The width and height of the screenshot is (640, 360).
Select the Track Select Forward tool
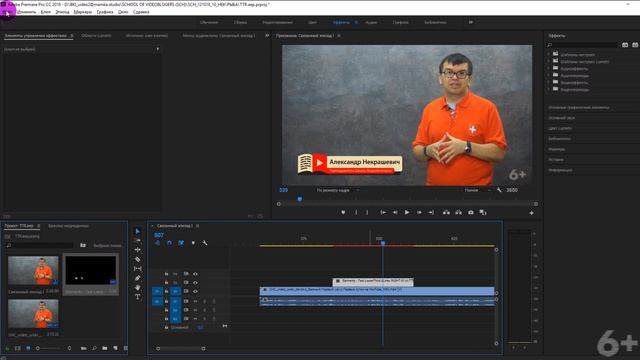click(x=138, y=240)
